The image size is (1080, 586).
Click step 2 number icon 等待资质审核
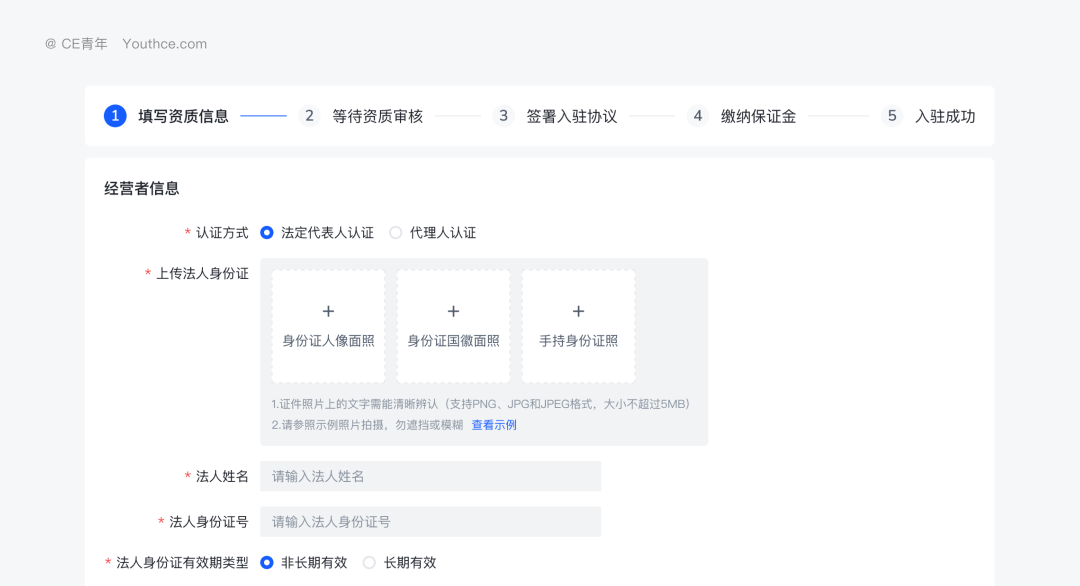310,116
